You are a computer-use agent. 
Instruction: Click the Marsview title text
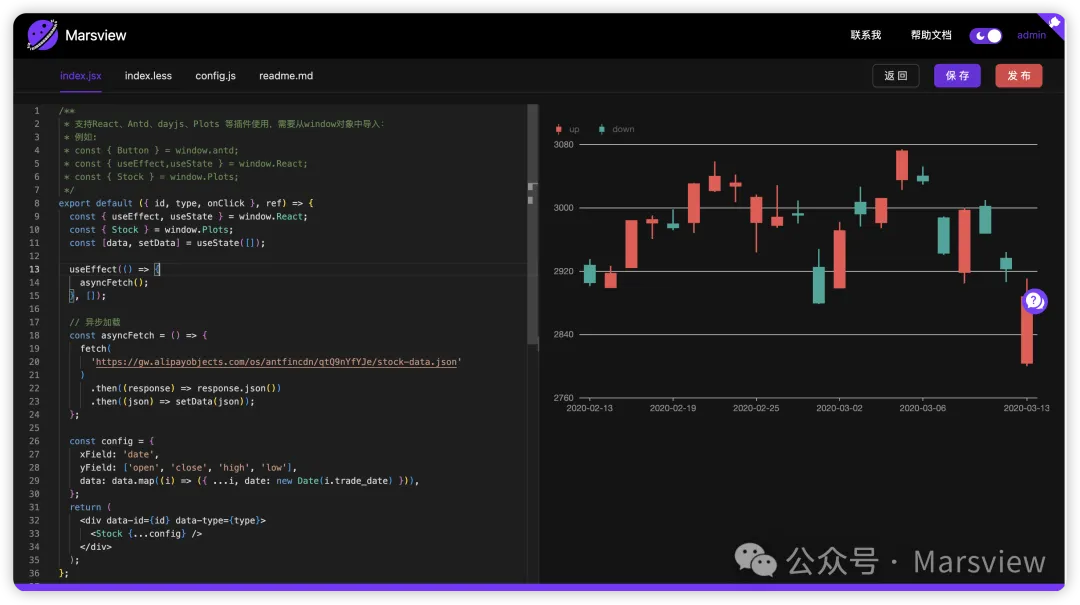click(96, 35)
